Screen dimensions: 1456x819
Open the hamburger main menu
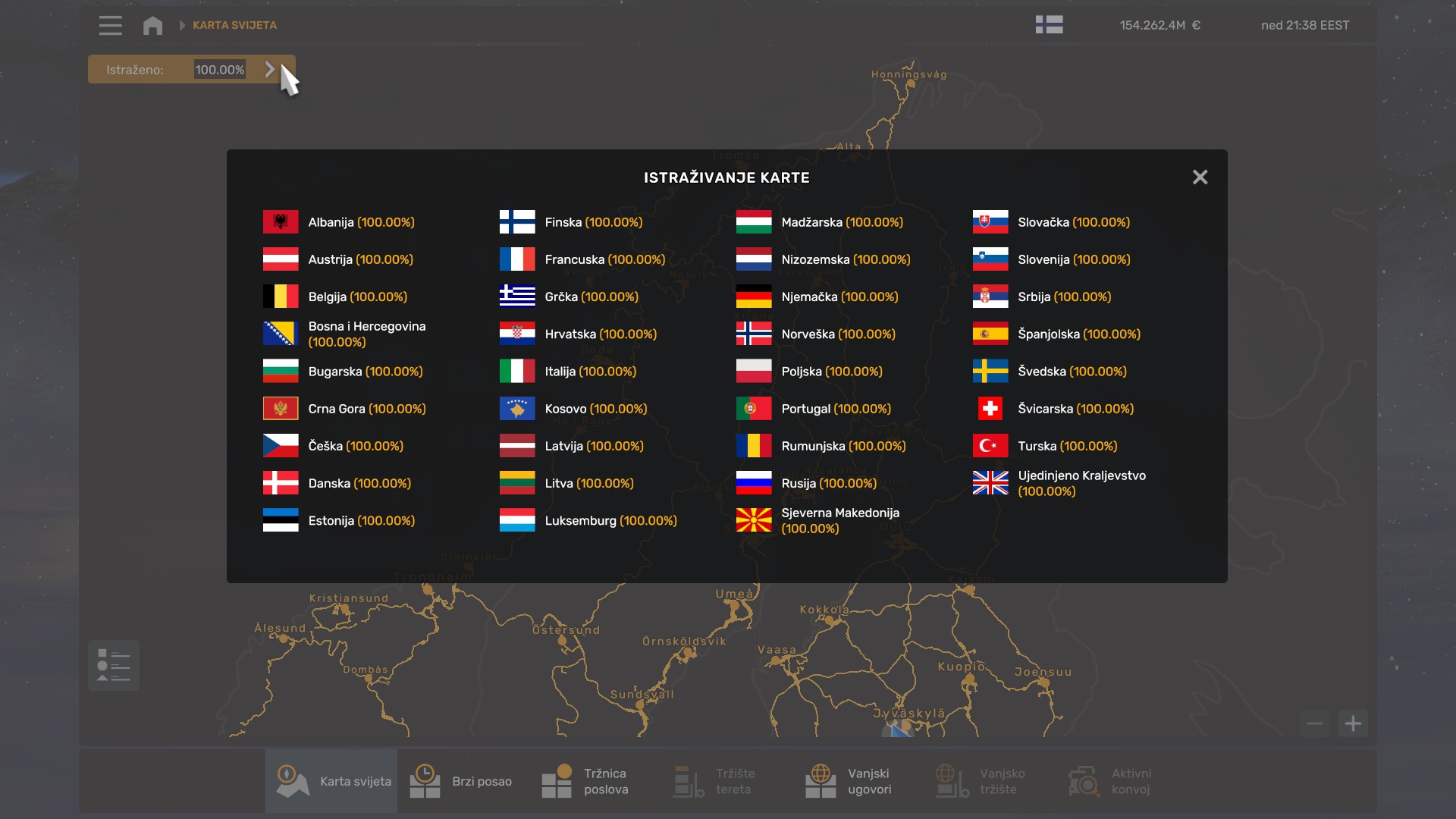click(x=110, y=25)
